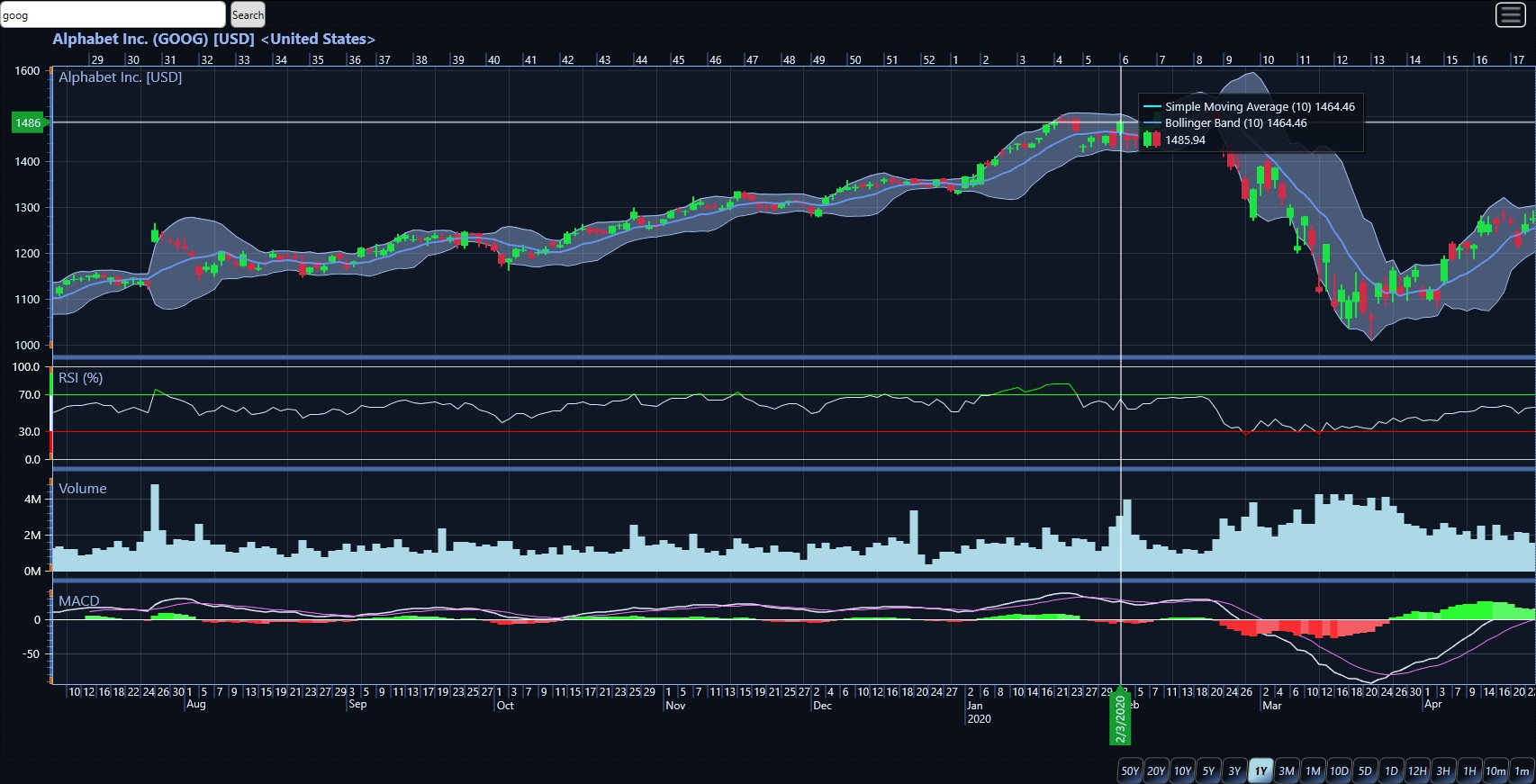
Task: Select the 20Y time range
Action: (x=1156, y=770)
